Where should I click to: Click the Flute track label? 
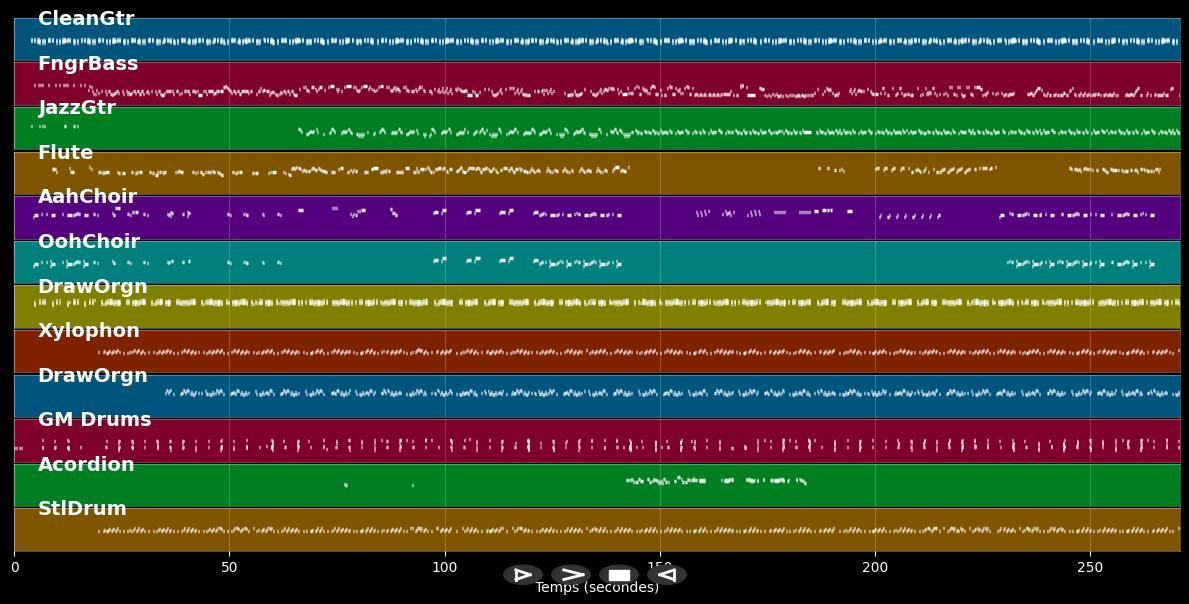tap(65, 153)
